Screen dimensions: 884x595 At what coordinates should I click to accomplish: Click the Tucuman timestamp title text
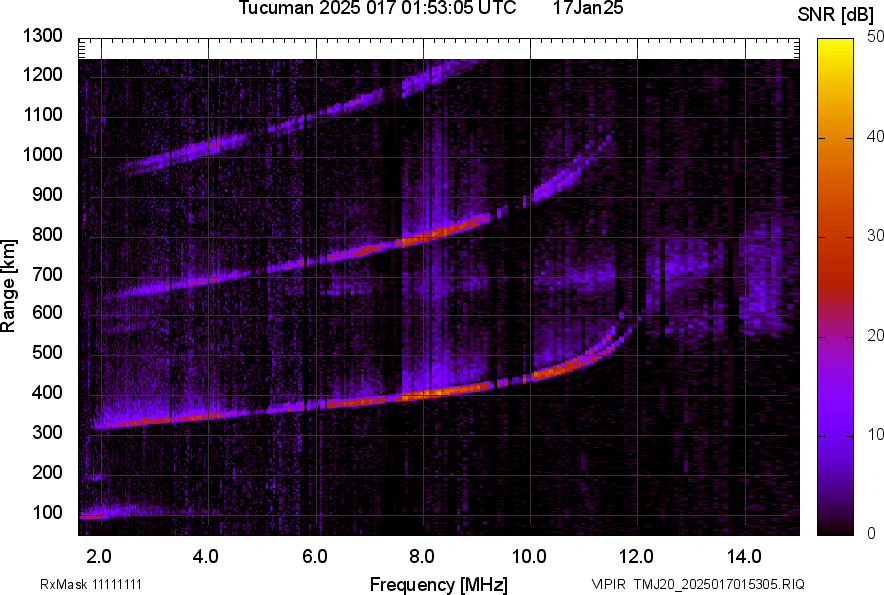click(378, 9)
